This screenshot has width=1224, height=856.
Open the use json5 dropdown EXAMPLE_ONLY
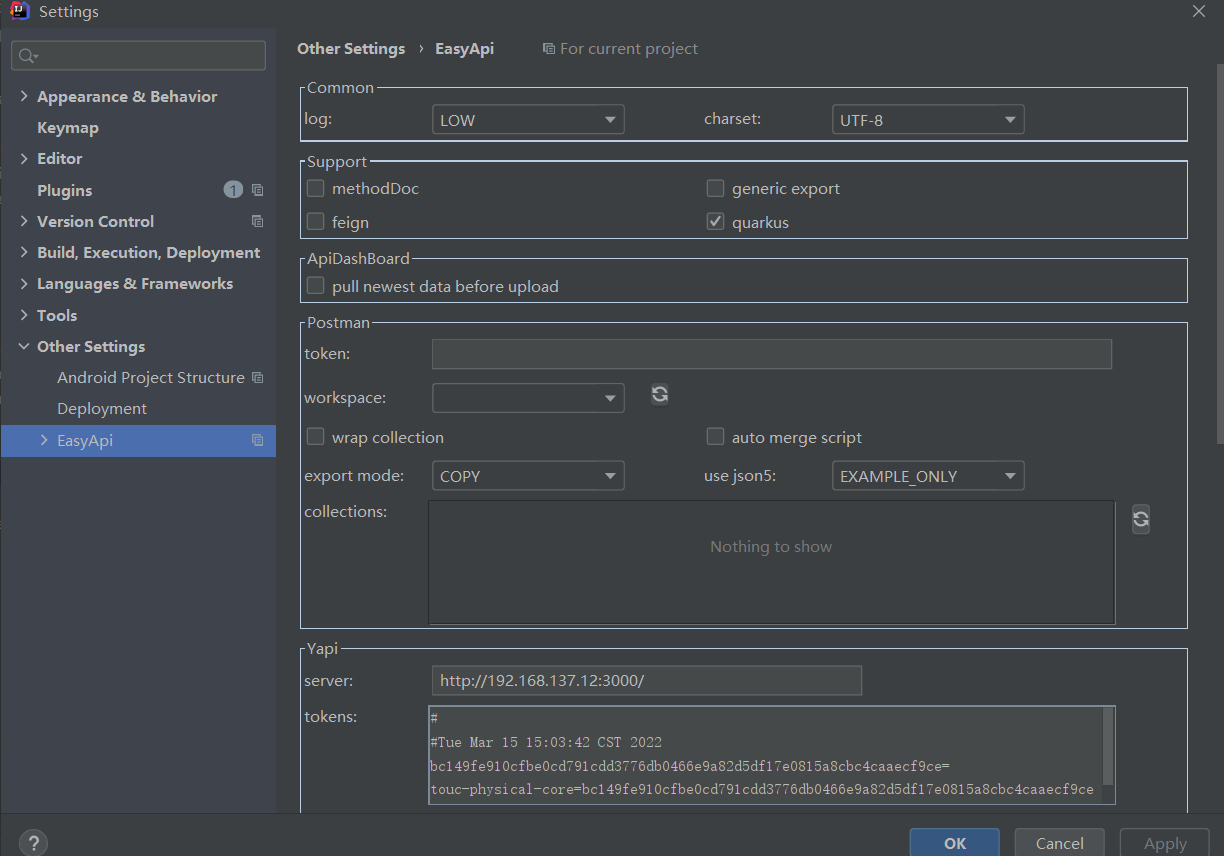click(x=928, y=476)
